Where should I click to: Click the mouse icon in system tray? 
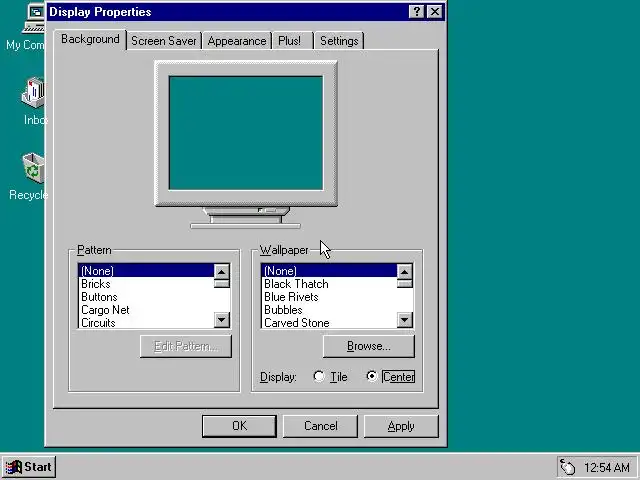pos(567,467)
